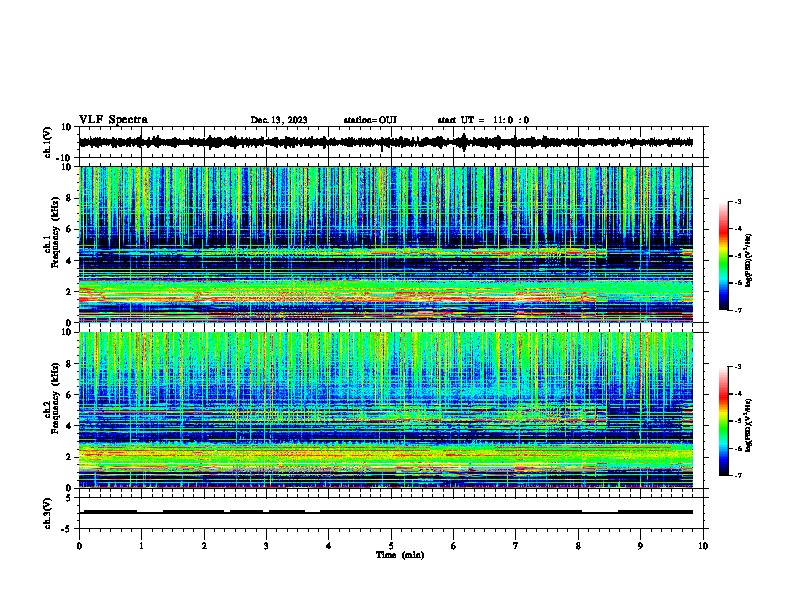Click the ch.3(V) axis label
This screenshot has height=612, width=792.
[x=48, y=513]
